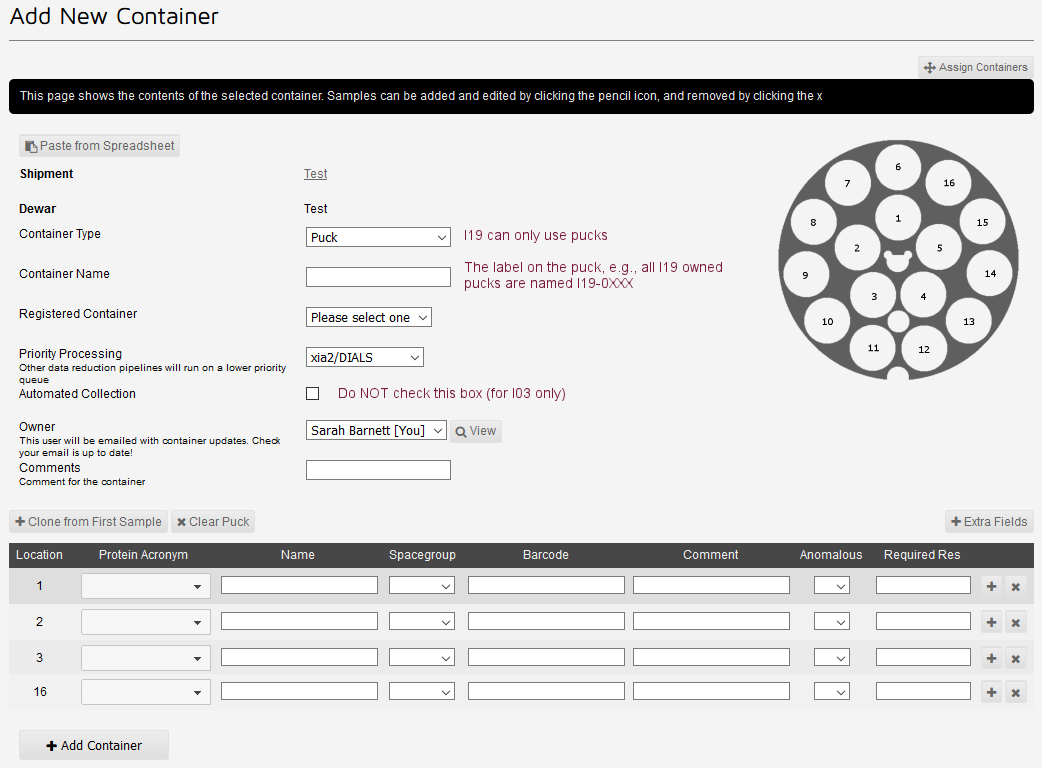Select puck position 3 in the diagram
Image resolution: width=1042 pixels, height=768 pixels.
pyautogui.click(x=873, y=296)
